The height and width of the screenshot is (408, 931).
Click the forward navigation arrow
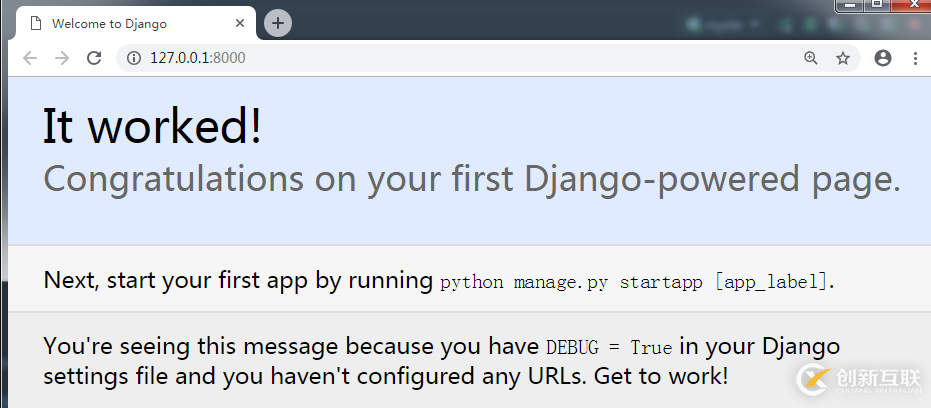(x=62, y=58)
